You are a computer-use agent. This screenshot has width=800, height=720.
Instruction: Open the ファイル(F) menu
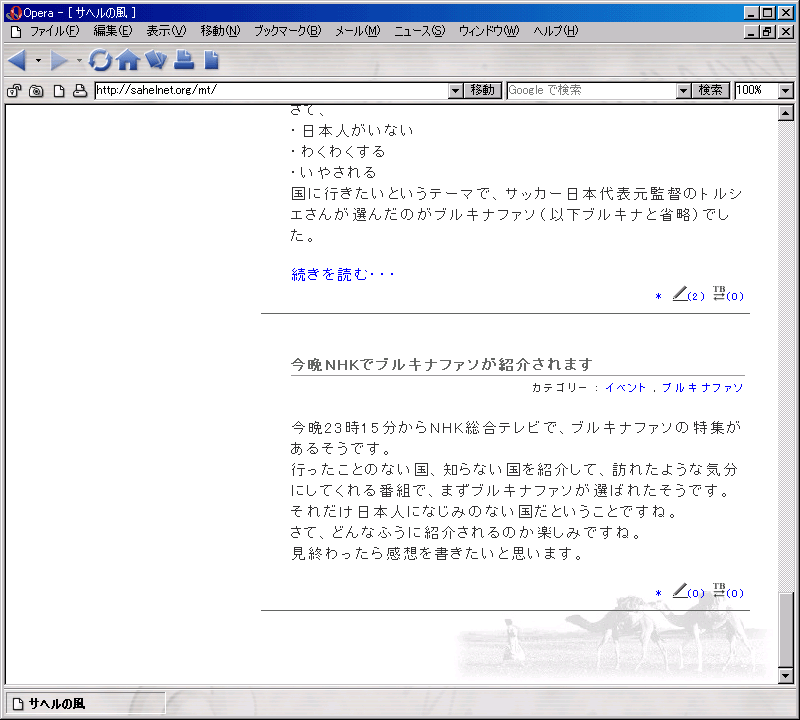[x=55, y=32]
